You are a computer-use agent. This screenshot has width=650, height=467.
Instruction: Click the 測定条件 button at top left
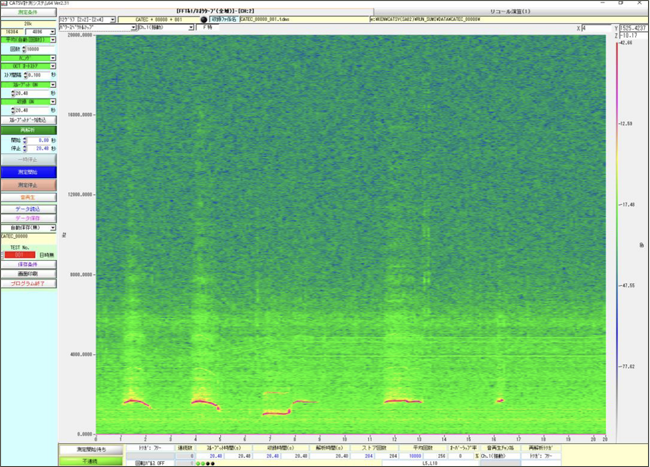pyautogui.click(x=27, y=12)
